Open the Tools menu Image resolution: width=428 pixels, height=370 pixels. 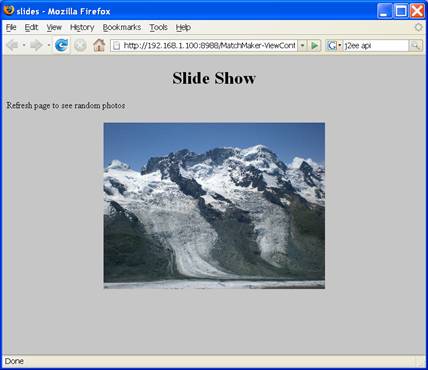point(158,27)
